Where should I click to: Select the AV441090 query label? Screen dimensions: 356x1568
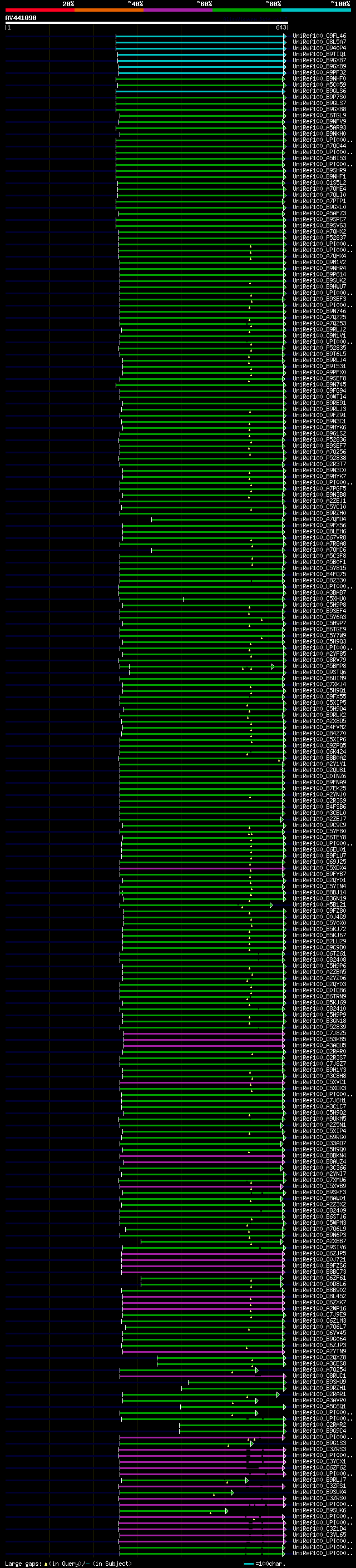tap(21, 18)
